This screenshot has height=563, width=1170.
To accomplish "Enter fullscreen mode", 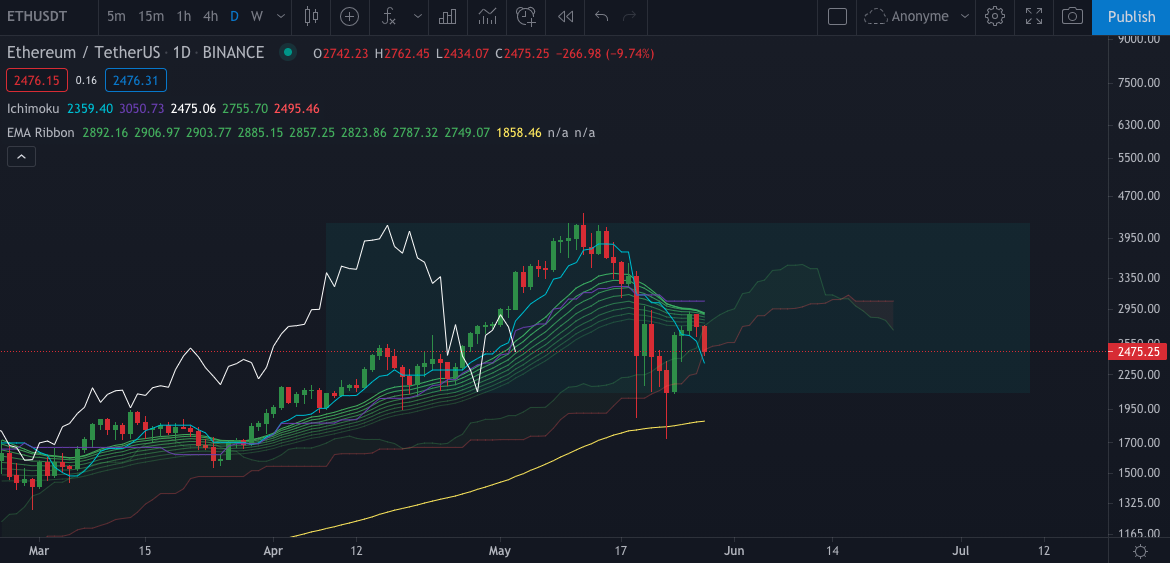I will (1033, 16).
